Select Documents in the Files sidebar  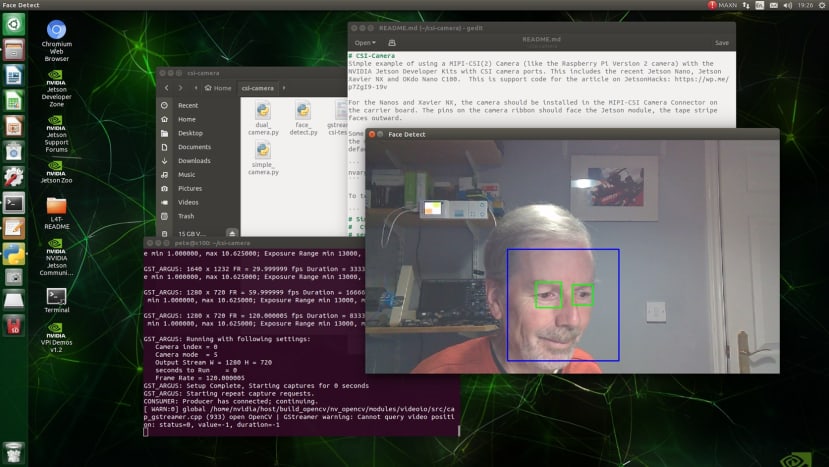pos(199,147)
